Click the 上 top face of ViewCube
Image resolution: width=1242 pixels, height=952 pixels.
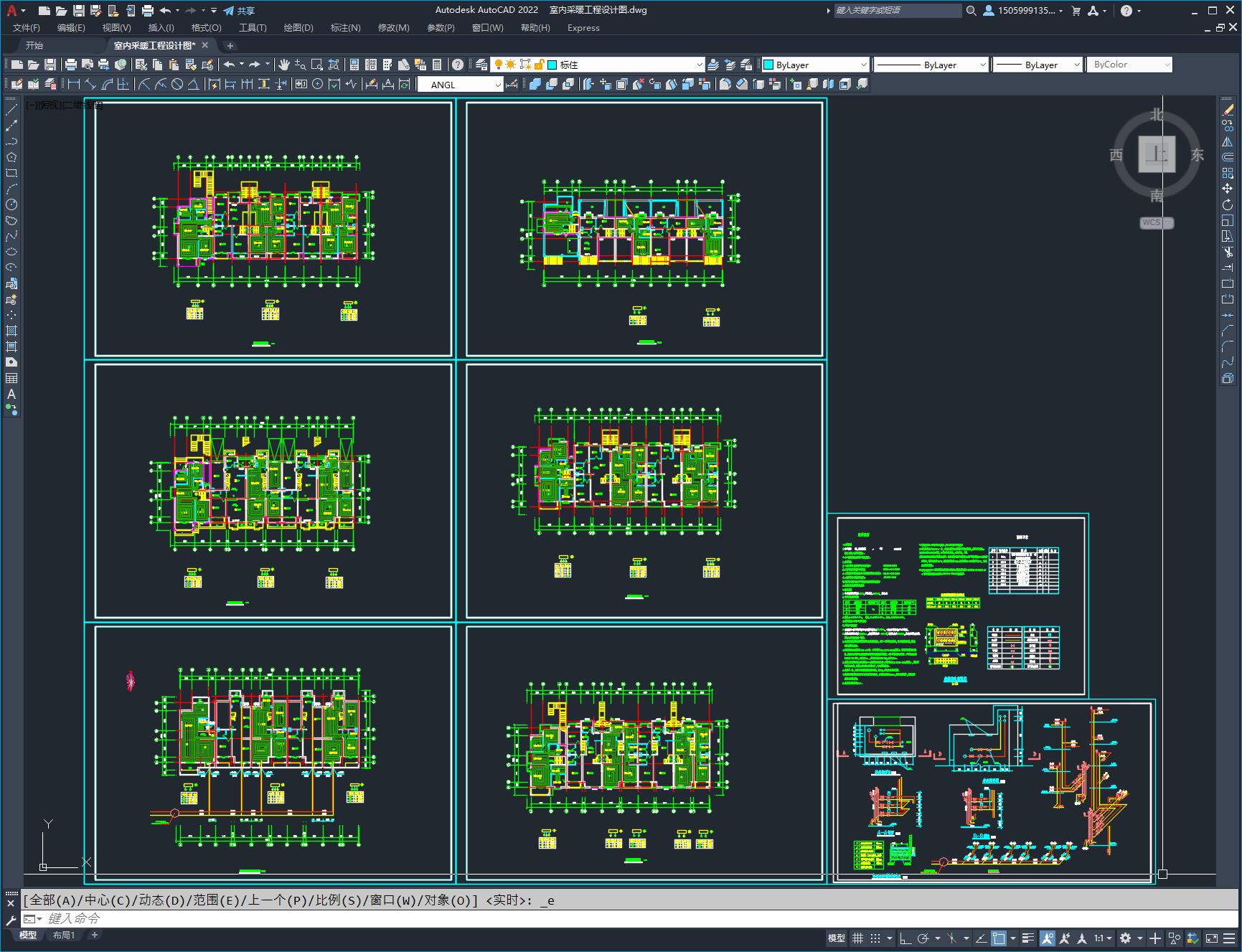(1157, 154)
